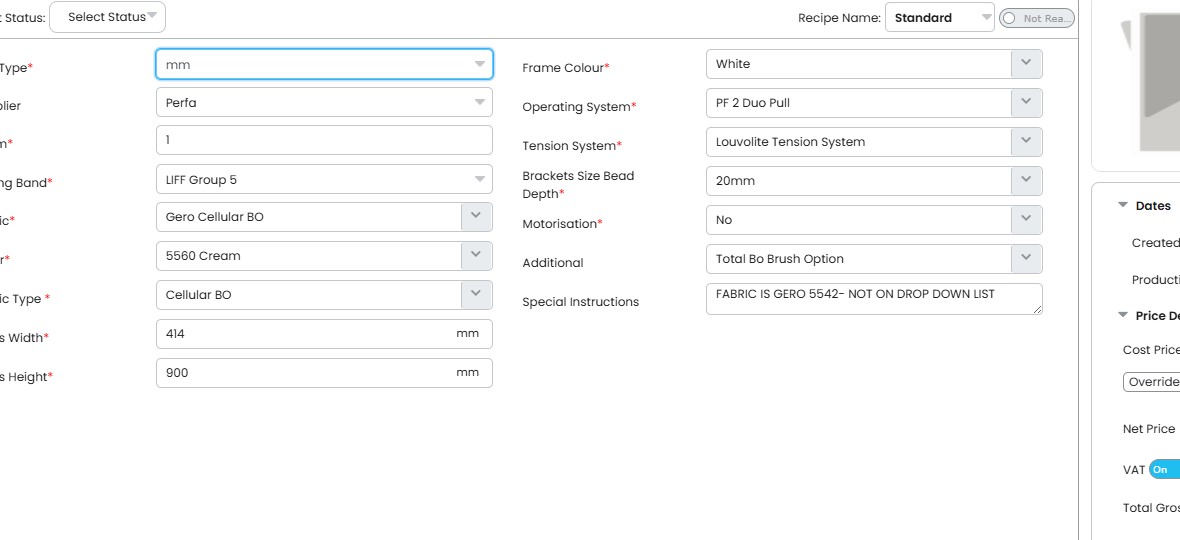Click the Frame Colour White chevron
Viewport: 1180px width, 540px height.
[1026, 64]
